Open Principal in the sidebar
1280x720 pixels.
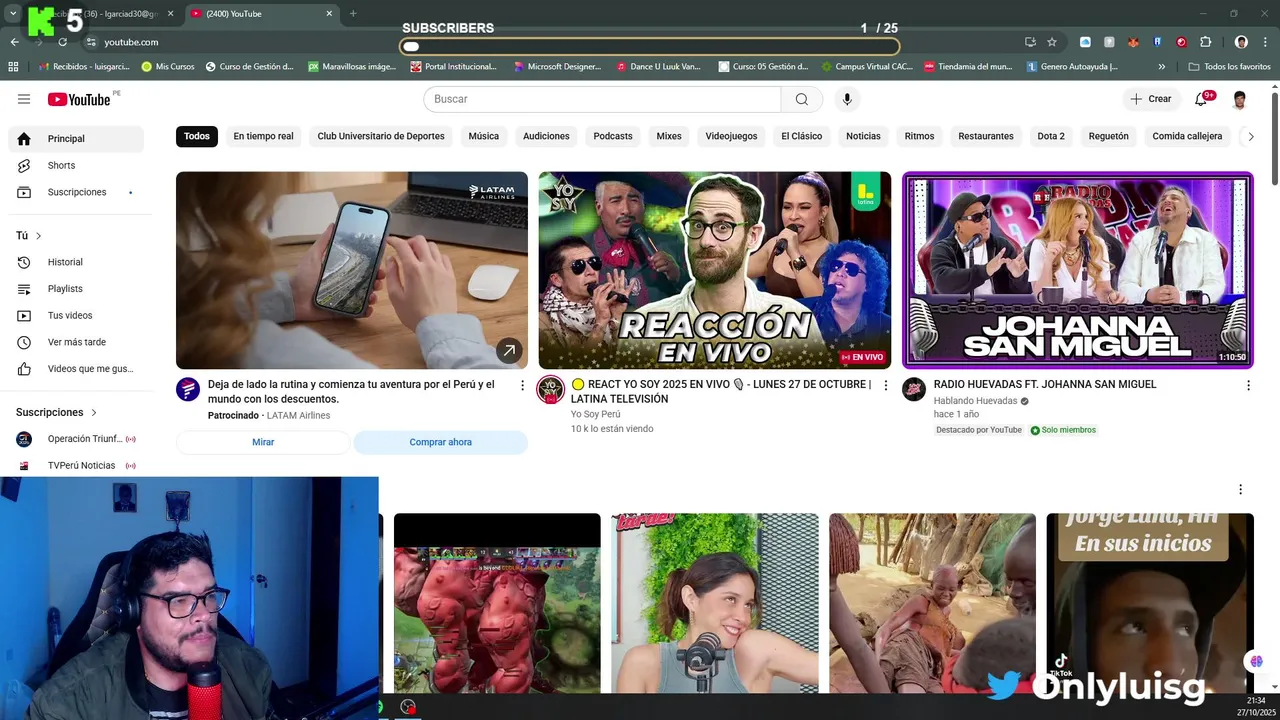[76, 139]
